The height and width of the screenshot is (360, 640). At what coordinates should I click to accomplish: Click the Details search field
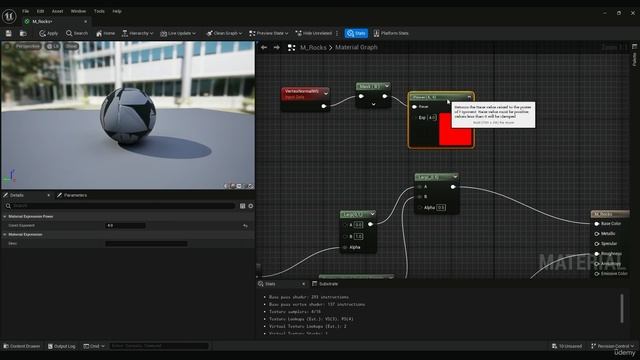(121, 206)
